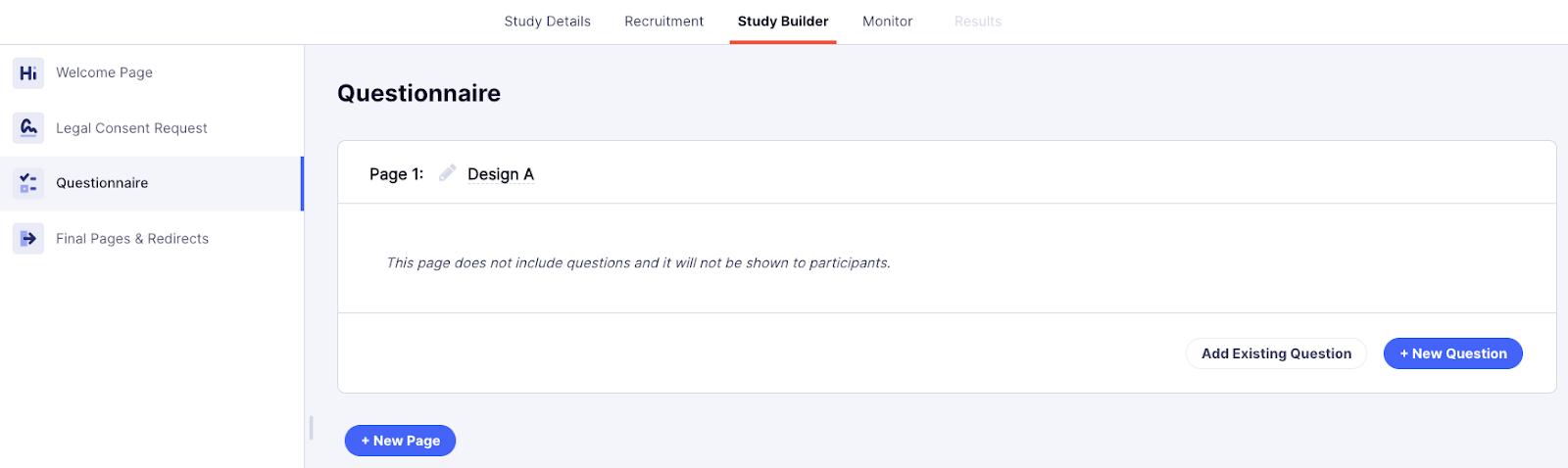The height and width of the screenshot is (468, 1568).
Task: Select Legal Consent Request sidebar item
Action: click(152, 127)
